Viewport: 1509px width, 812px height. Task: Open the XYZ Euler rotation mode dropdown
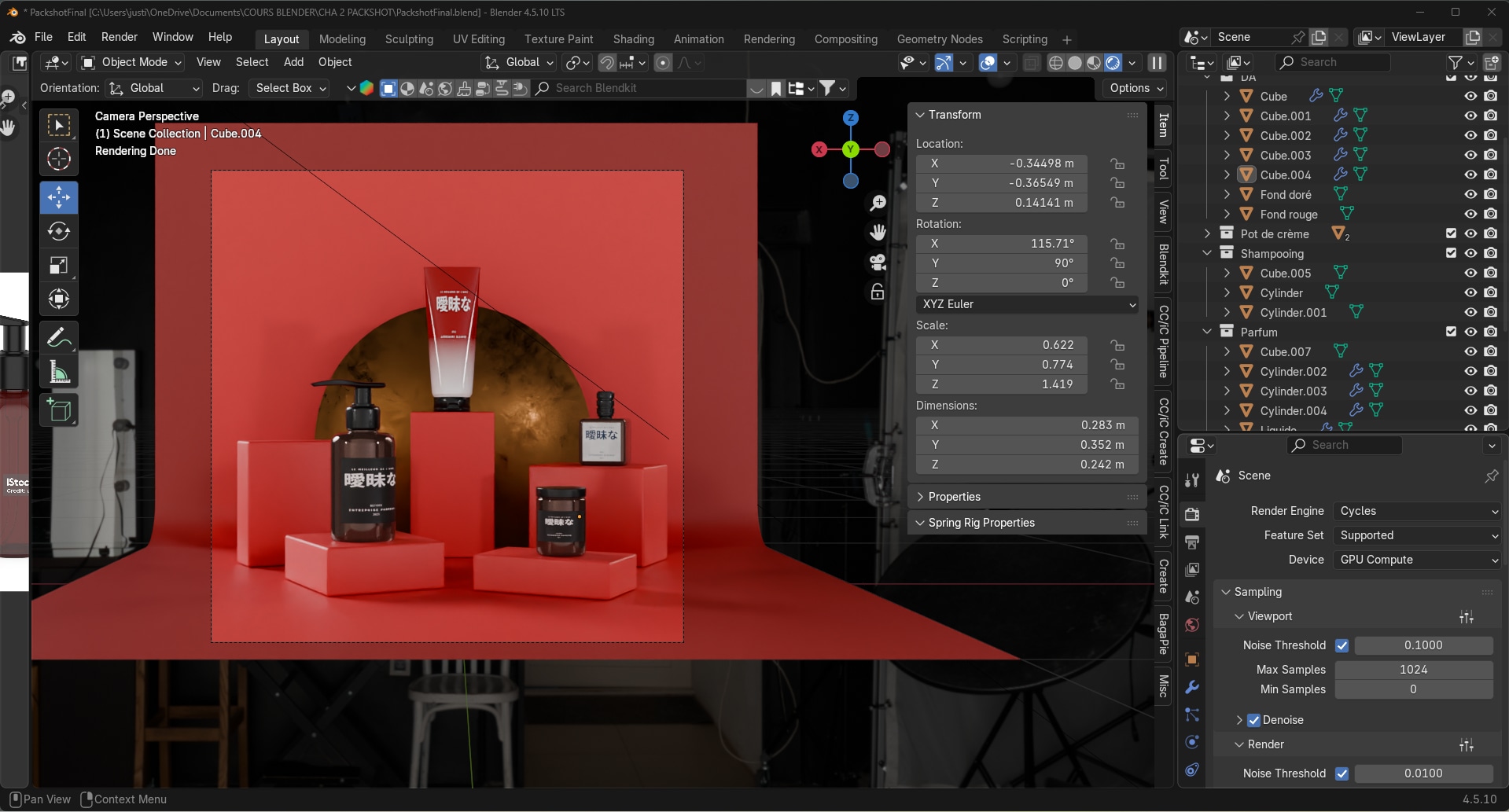(x=1027, y=304)
